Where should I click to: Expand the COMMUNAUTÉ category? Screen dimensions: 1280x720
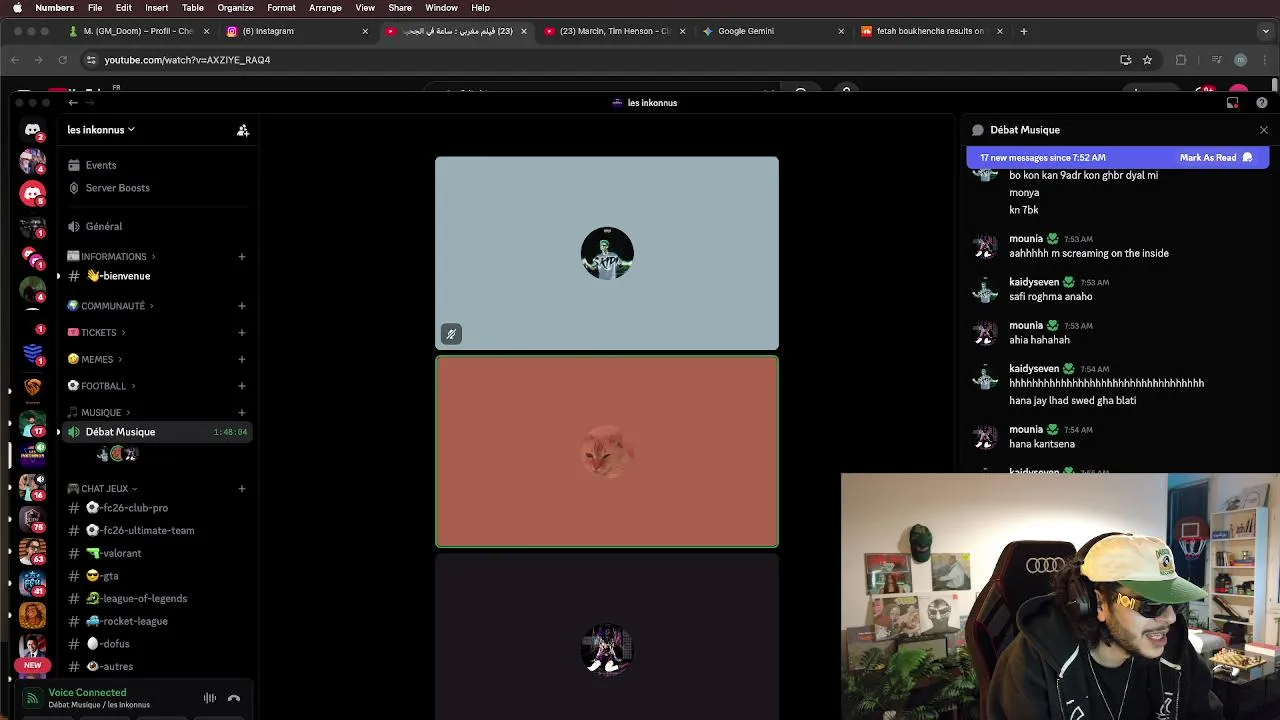110,306
